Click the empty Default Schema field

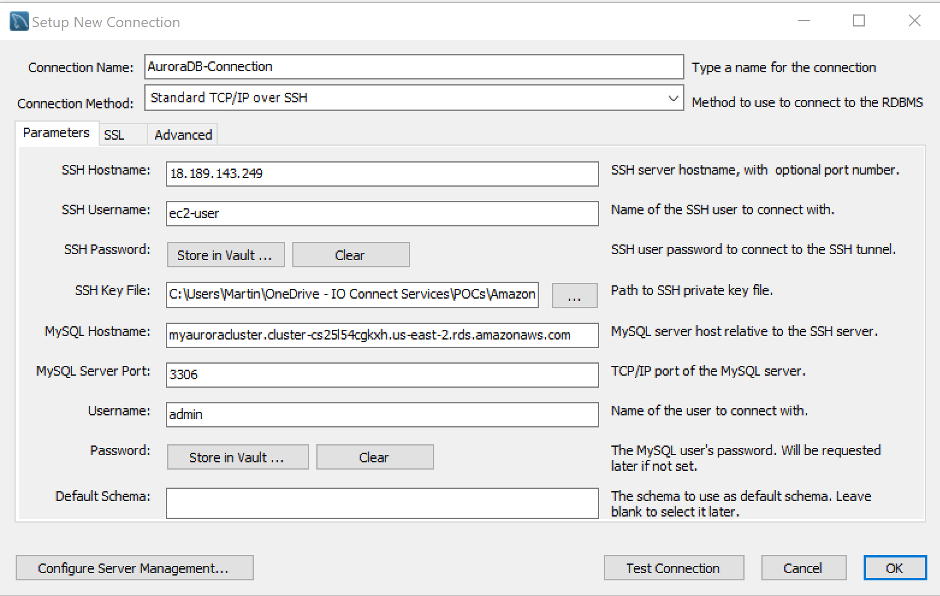pyautogui.click(x=382, y=503)
